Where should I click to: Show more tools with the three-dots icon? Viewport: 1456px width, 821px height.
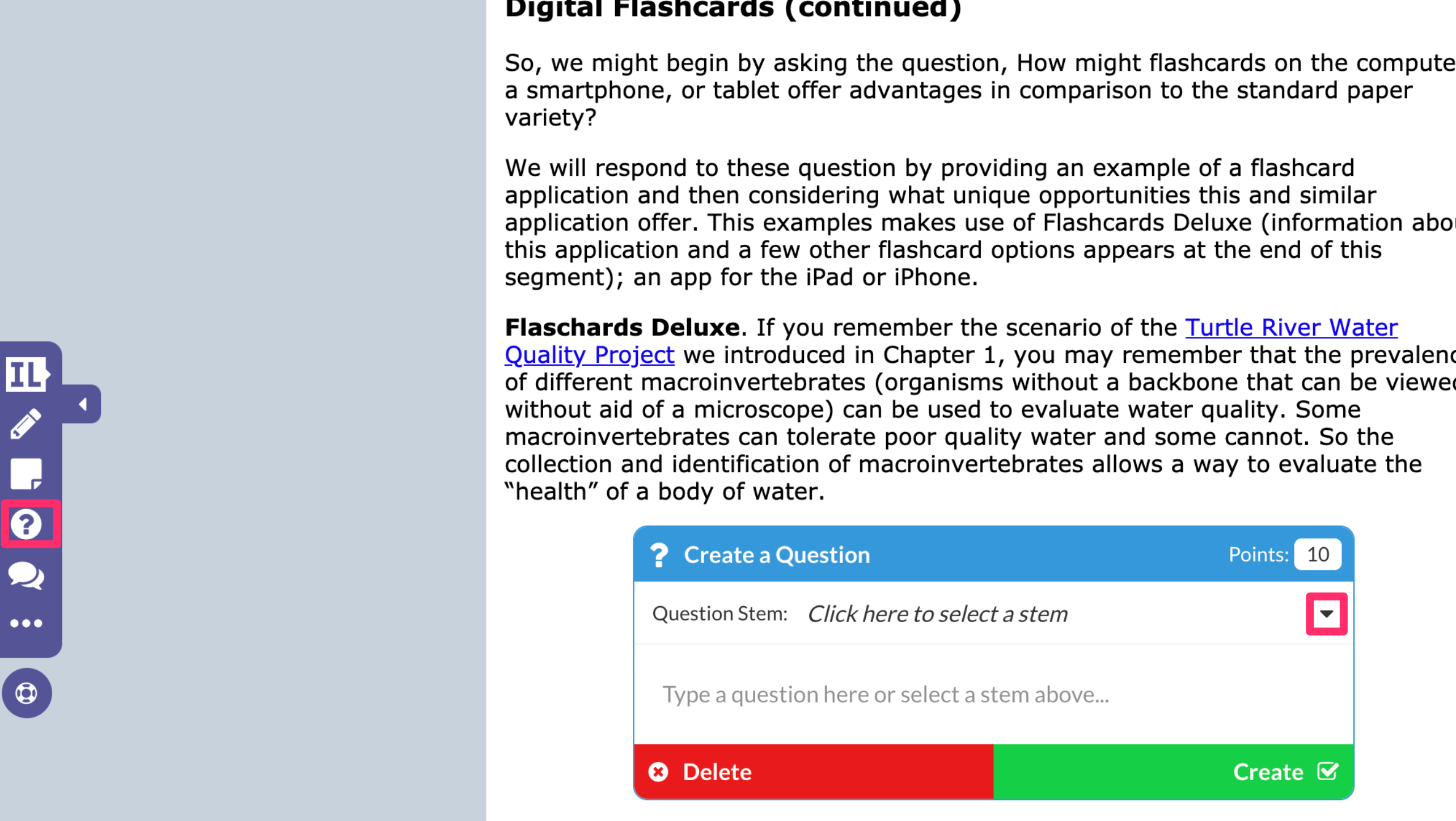click(26, 624)
